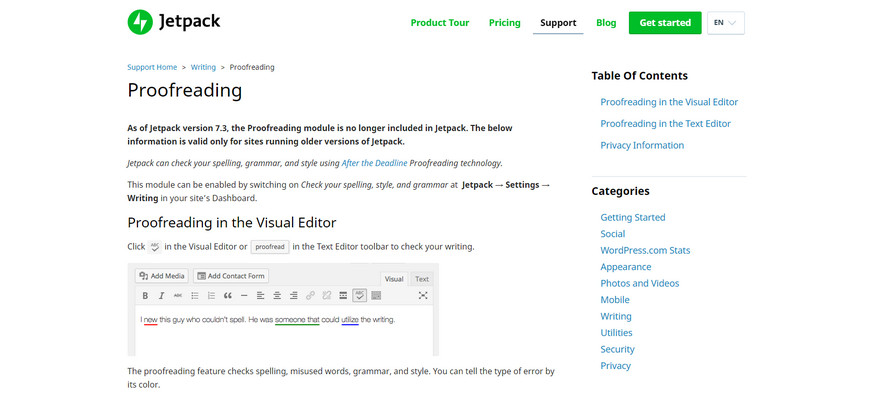Open Pricing in the navigation
This screenshot has height=394, width=870.
[504, 23]
